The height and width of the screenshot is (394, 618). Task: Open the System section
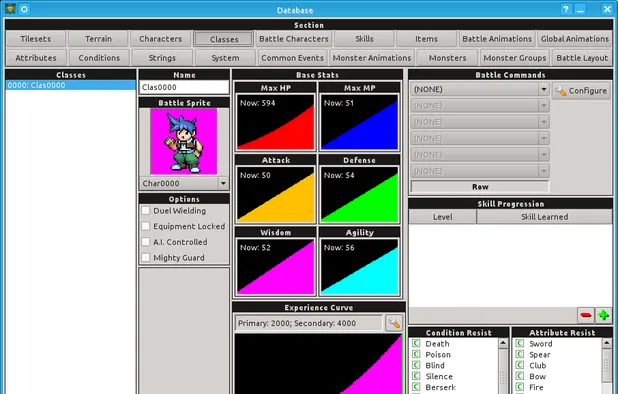coord(225,58)
